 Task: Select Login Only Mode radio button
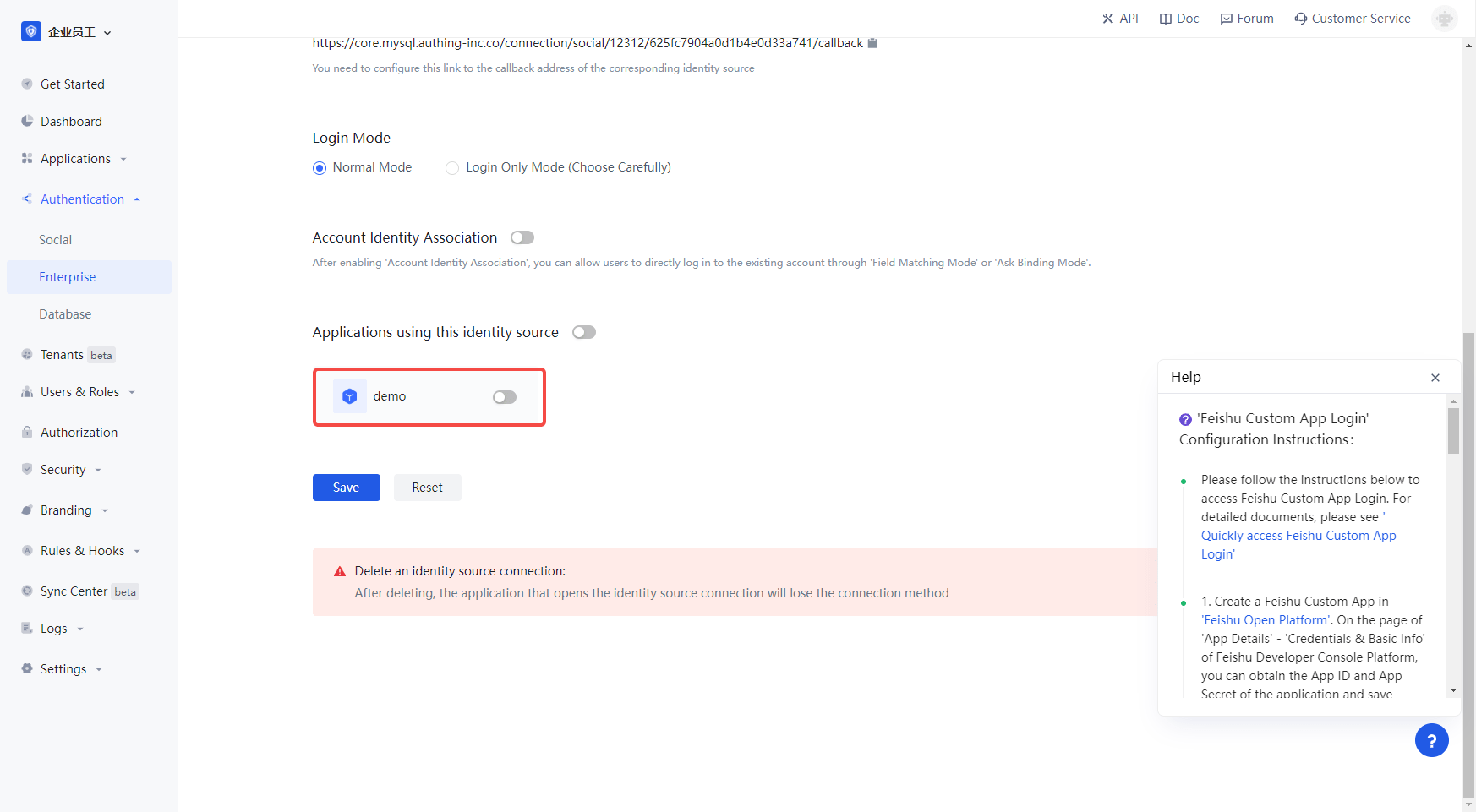(452, 168)
